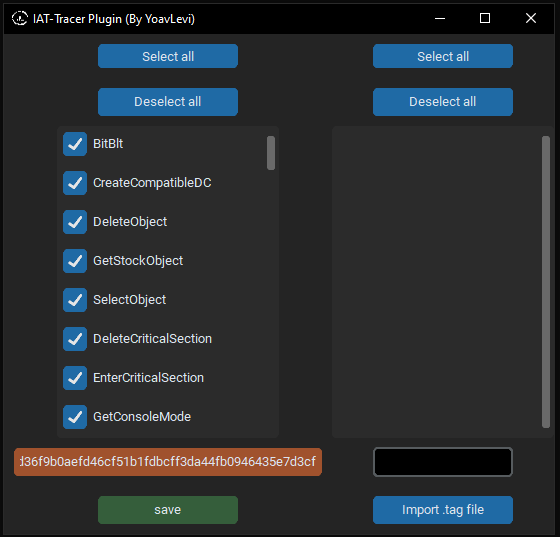Select the DeleteCriticalSection label text
The width and height of the screenshot is (560, 537).
pyautogui.click(x=152, y=339)
